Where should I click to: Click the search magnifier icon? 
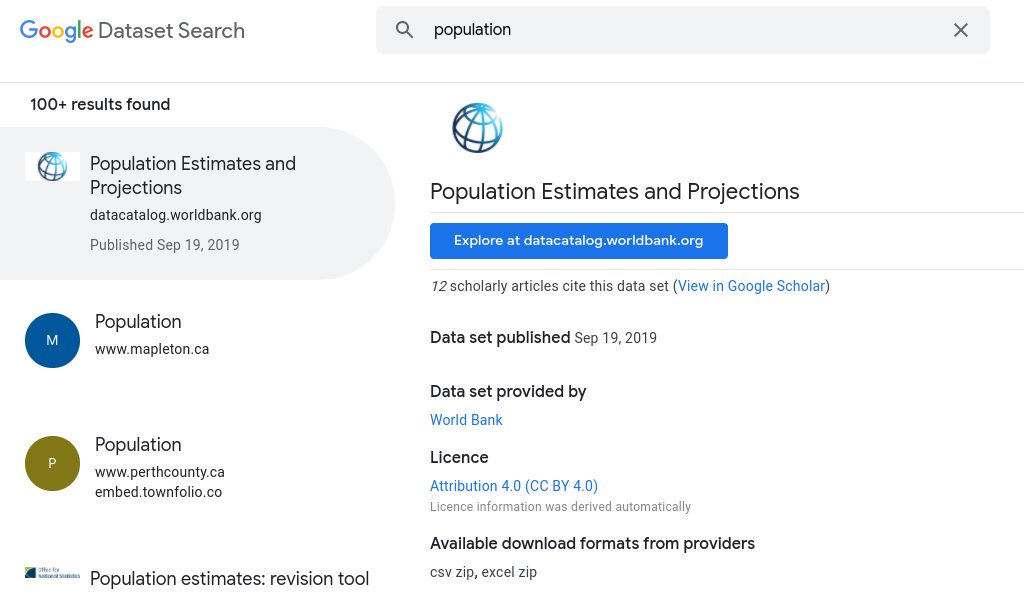click(x=405, y=30)
